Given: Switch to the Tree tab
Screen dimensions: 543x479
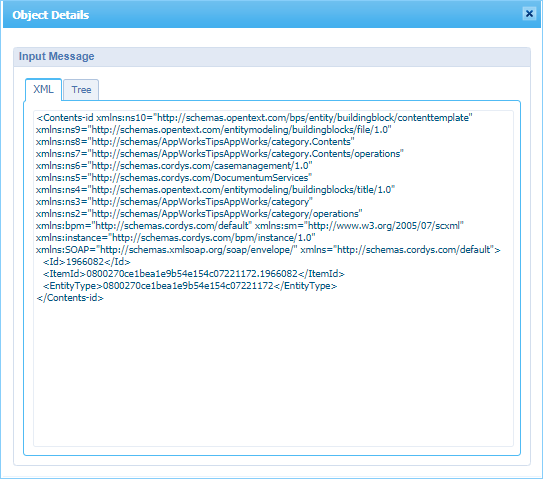Looking at the screenshot, I should point(81,90).
